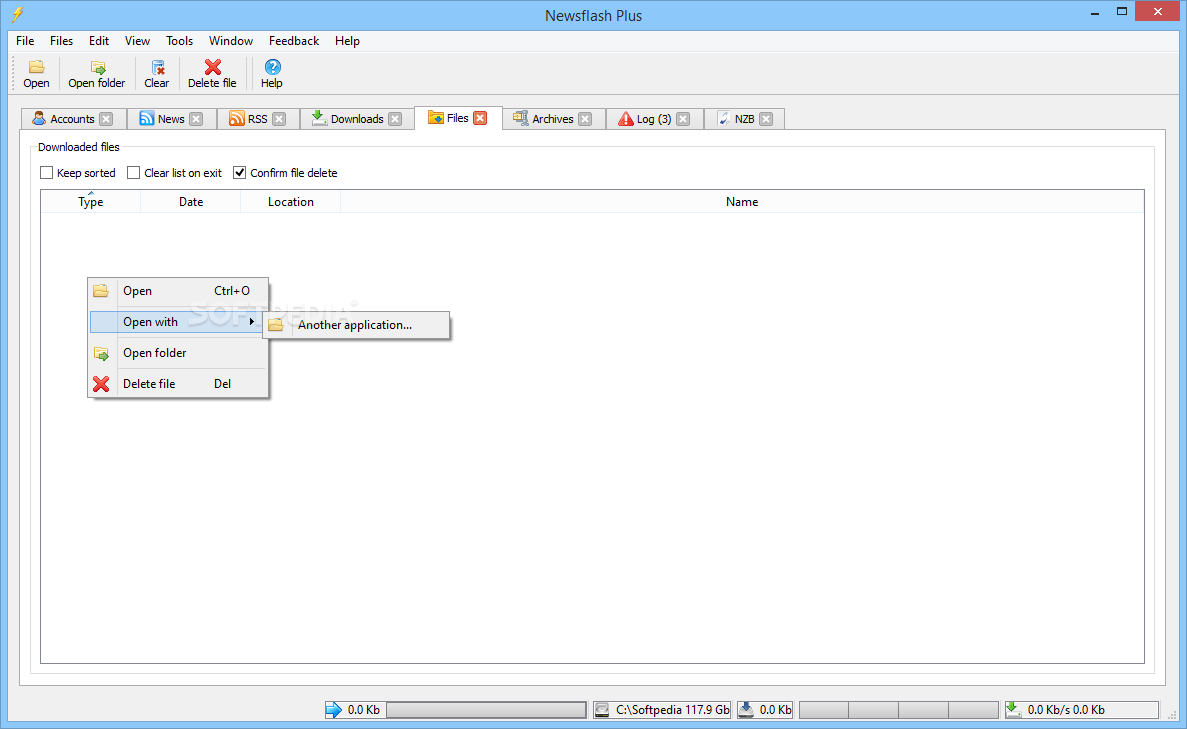Close the Log (3) tab

pos(683,119)
